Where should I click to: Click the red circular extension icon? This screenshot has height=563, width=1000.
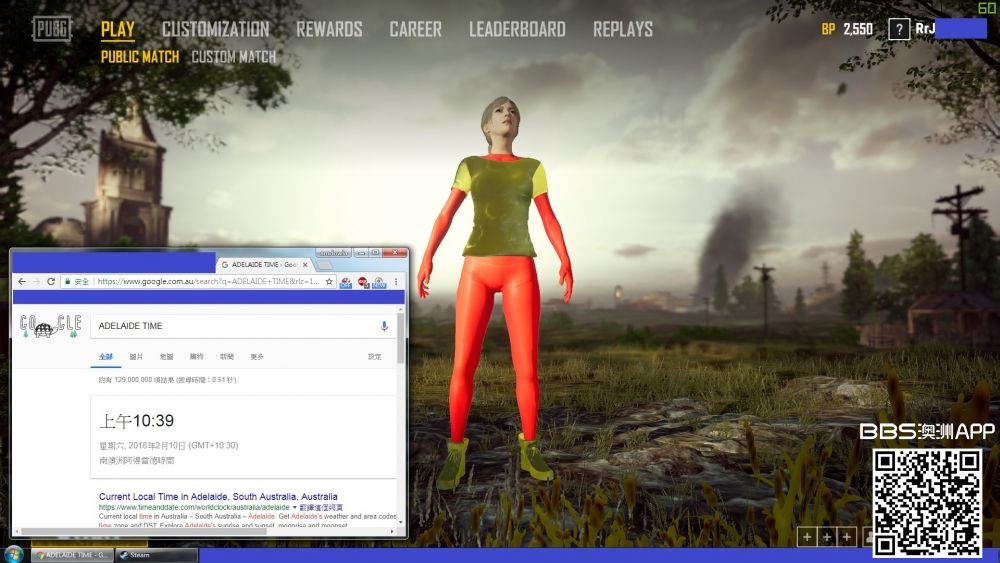[x=363, y=282]
